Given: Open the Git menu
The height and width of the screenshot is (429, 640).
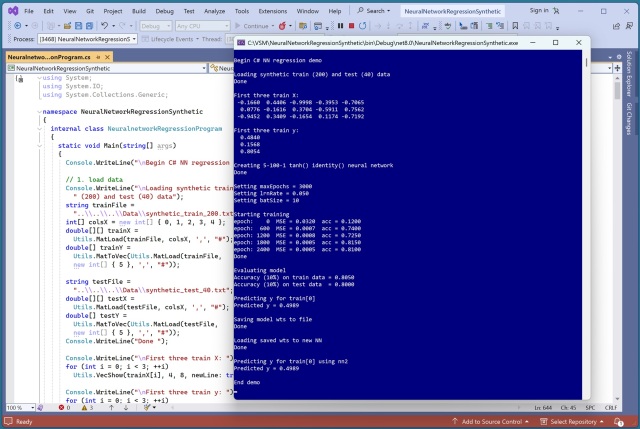Looking at the screenshot, I should point(90,11).
